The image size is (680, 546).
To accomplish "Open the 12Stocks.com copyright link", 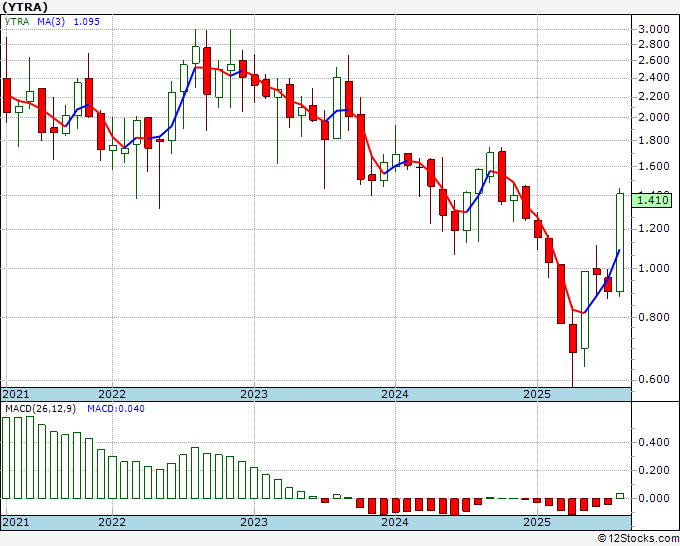I will click(638, 538).
